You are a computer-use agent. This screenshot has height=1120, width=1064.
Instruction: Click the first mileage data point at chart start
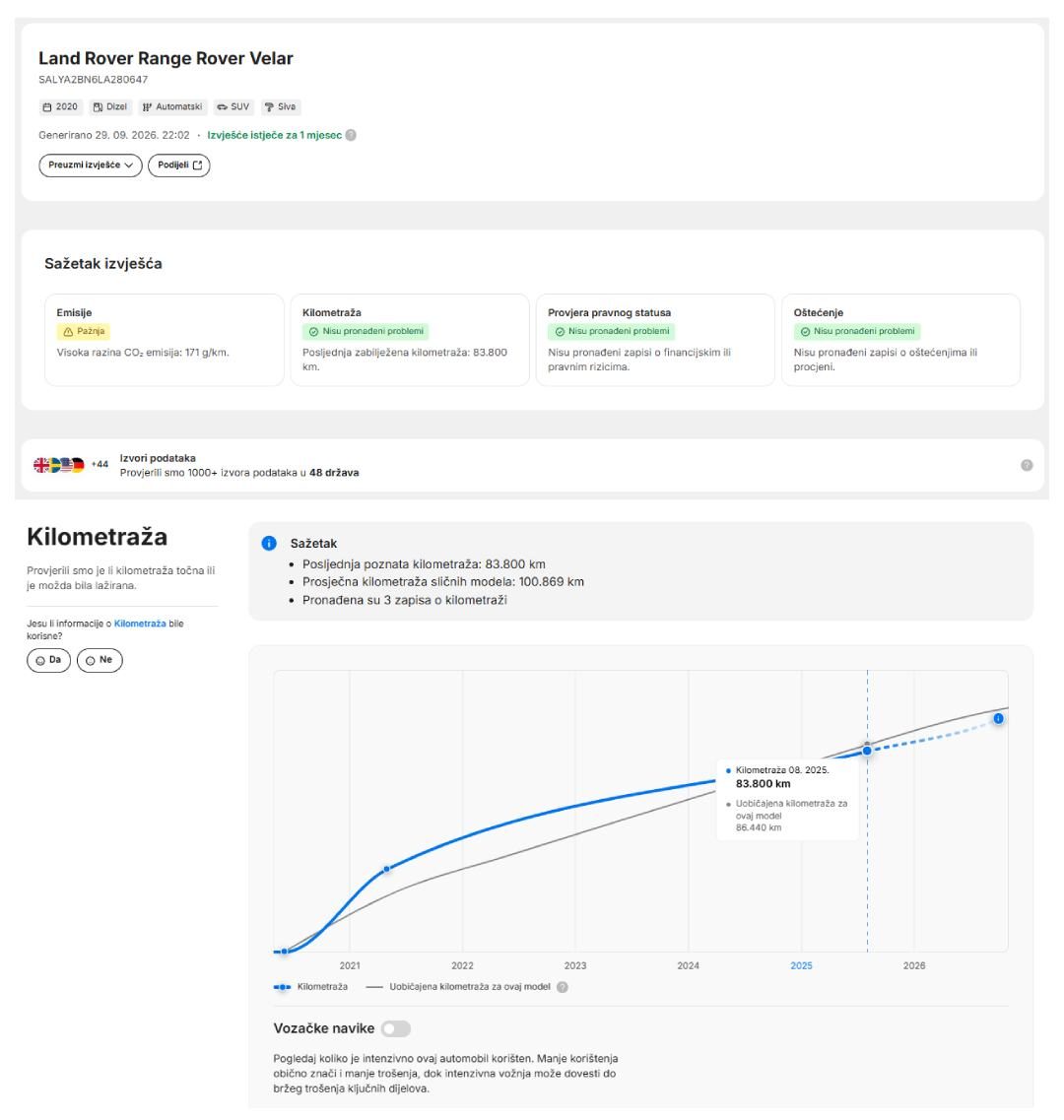pyautogui.click(x=285, y=952)
